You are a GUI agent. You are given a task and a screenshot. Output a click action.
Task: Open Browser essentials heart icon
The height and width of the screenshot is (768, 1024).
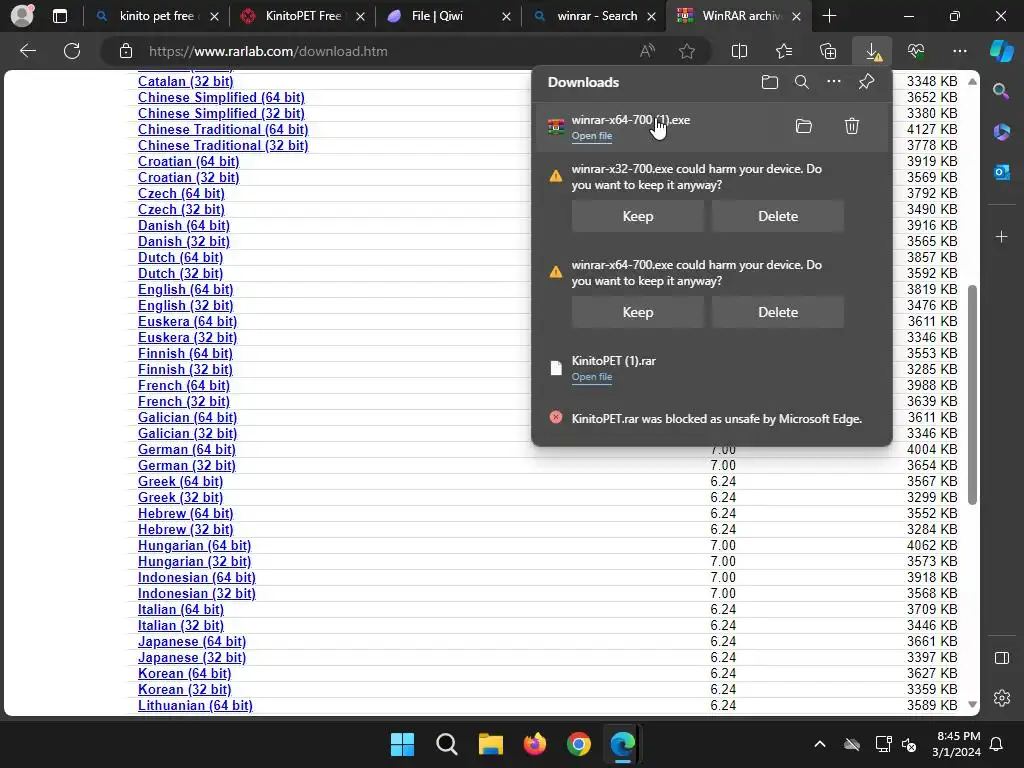[x=916, y=51]
